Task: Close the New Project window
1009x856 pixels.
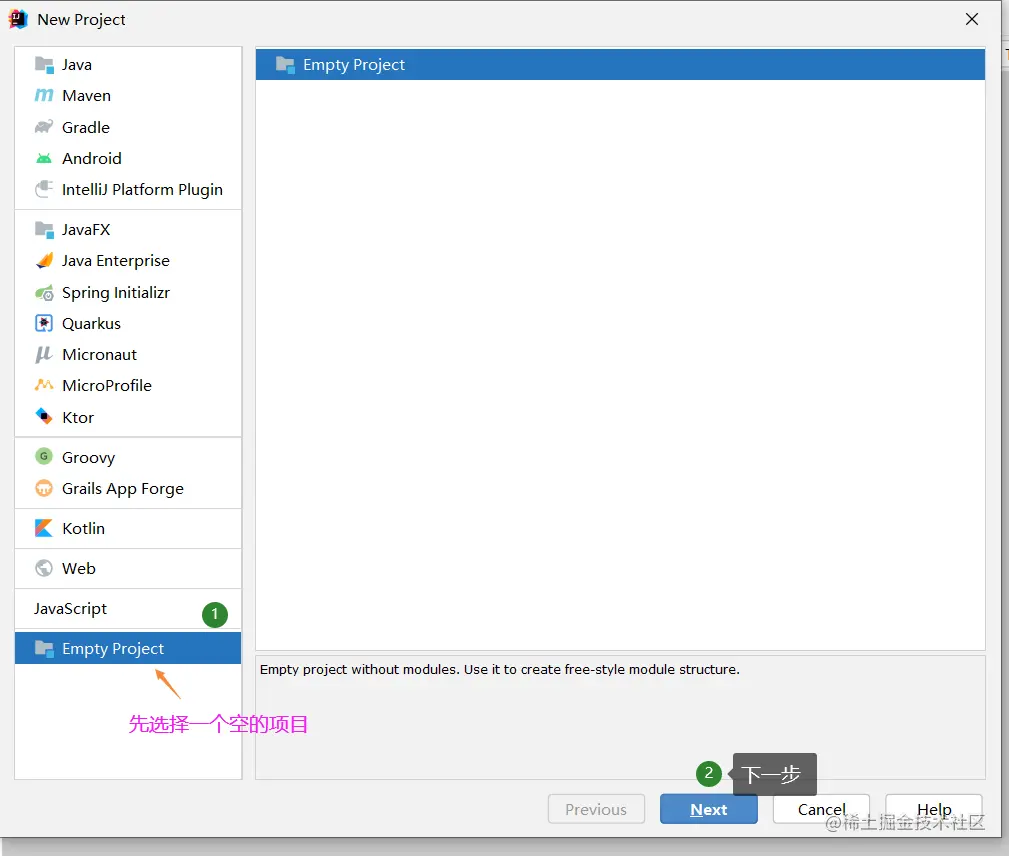Action: click(x=972, y=19)
